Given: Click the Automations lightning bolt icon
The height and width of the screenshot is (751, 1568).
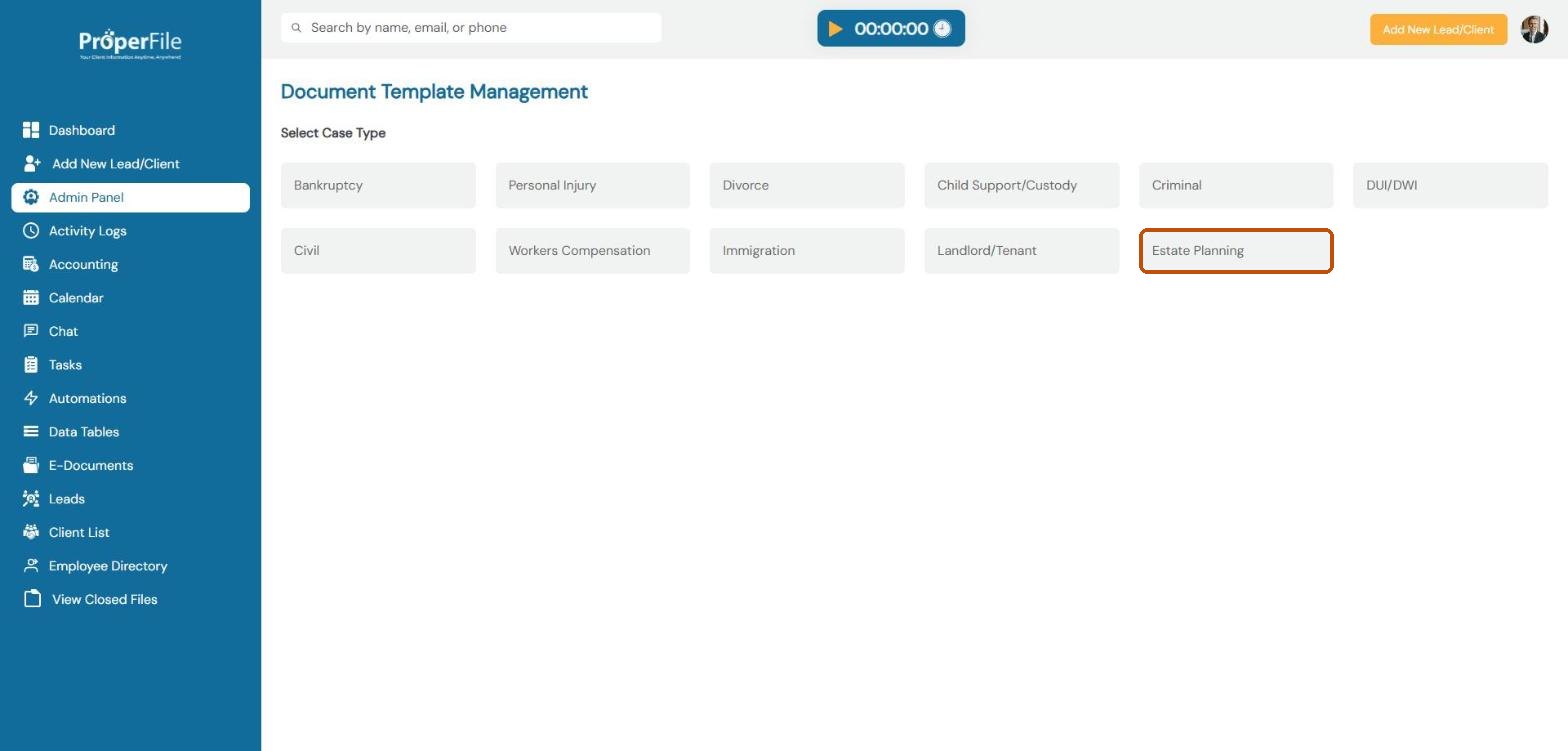Looking at the screenshot, I should pyautogui.click(x=31, y=398).
